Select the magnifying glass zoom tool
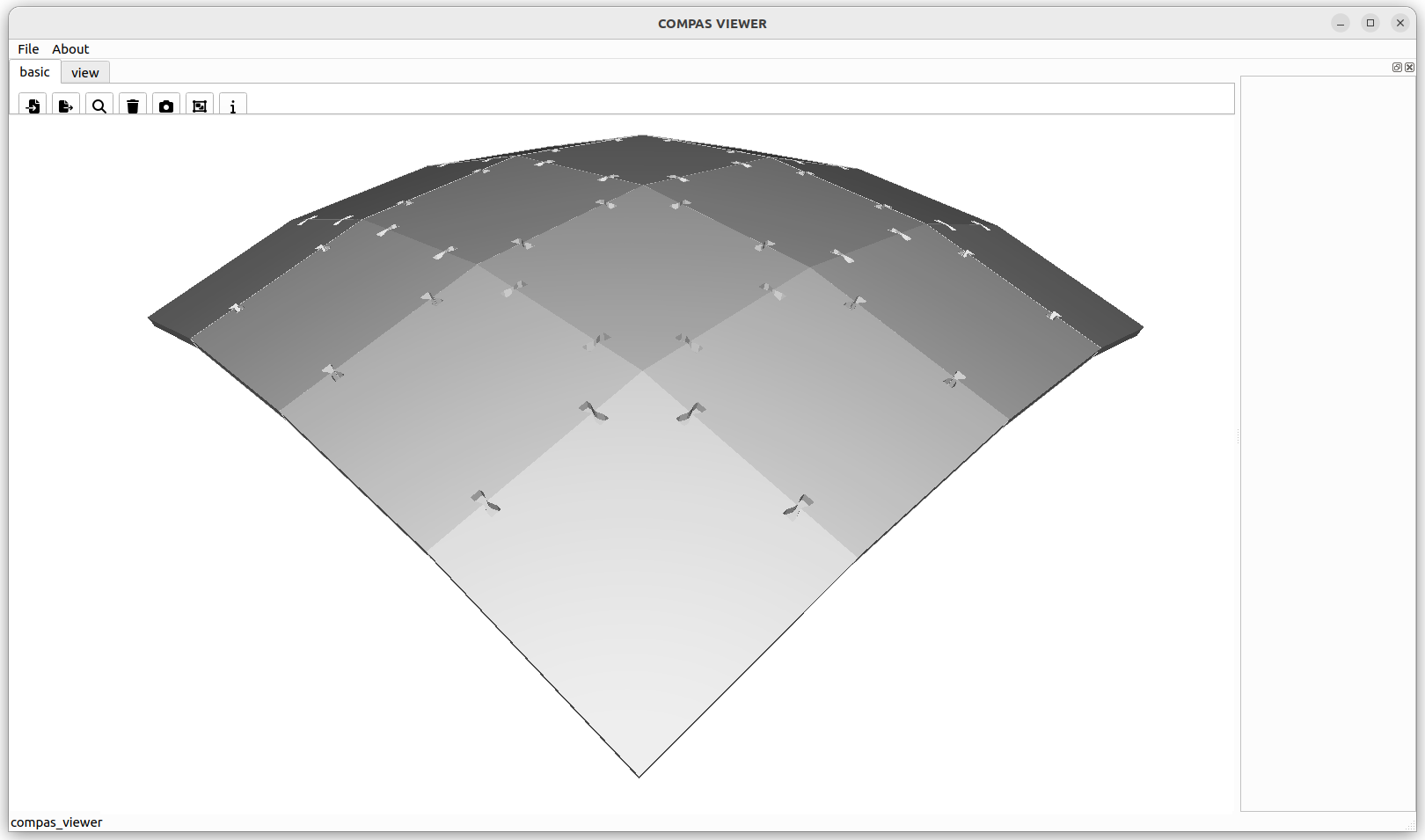Screen dimensions: 1425x840 99,106
